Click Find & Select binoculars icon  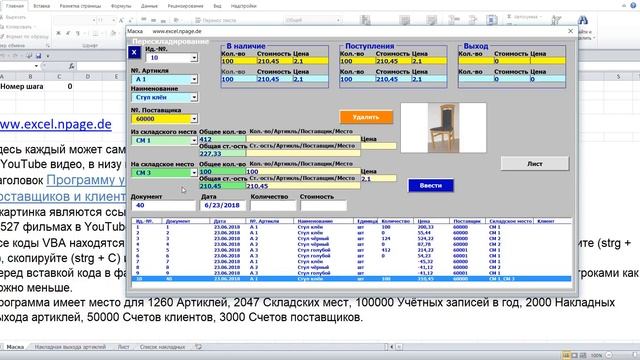click(x=583, y=20)
